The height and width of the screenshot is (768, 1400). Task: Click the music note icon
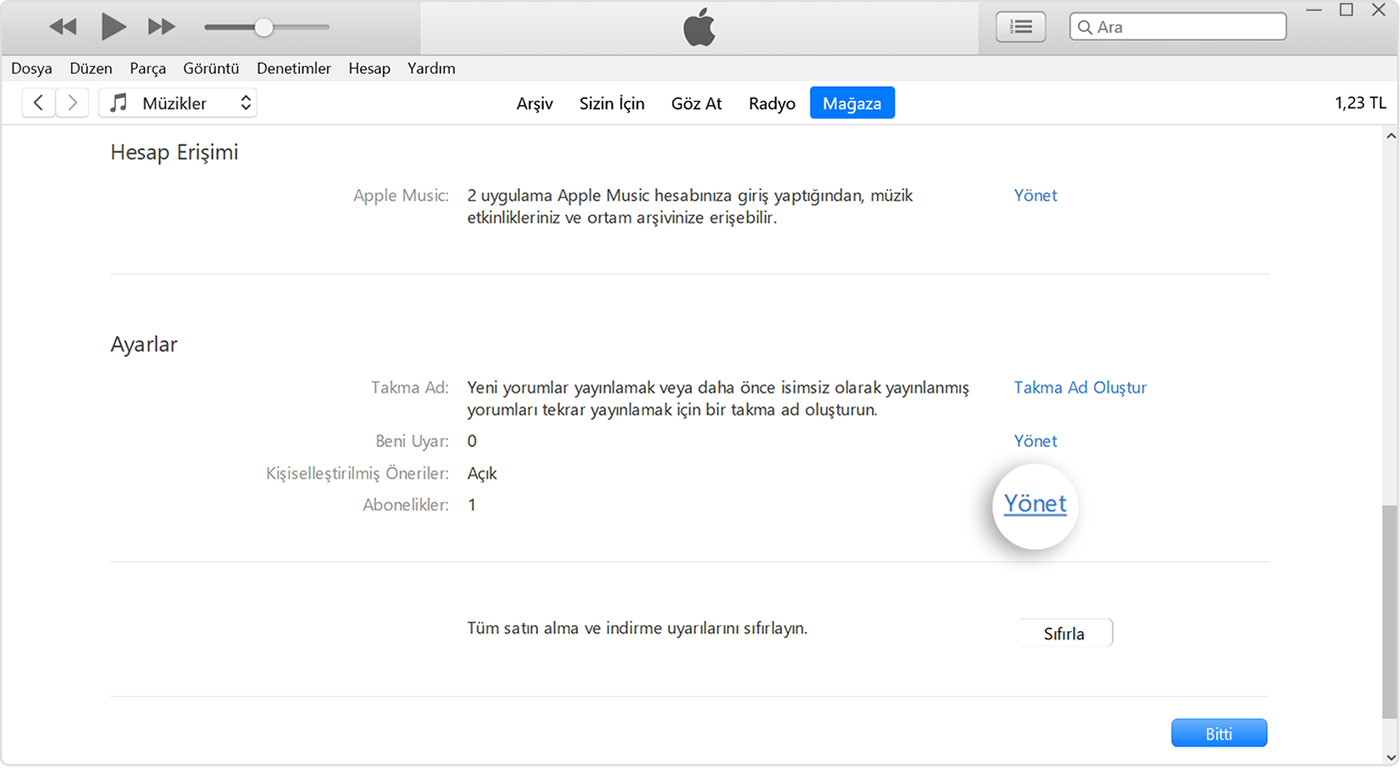[119, 103]
